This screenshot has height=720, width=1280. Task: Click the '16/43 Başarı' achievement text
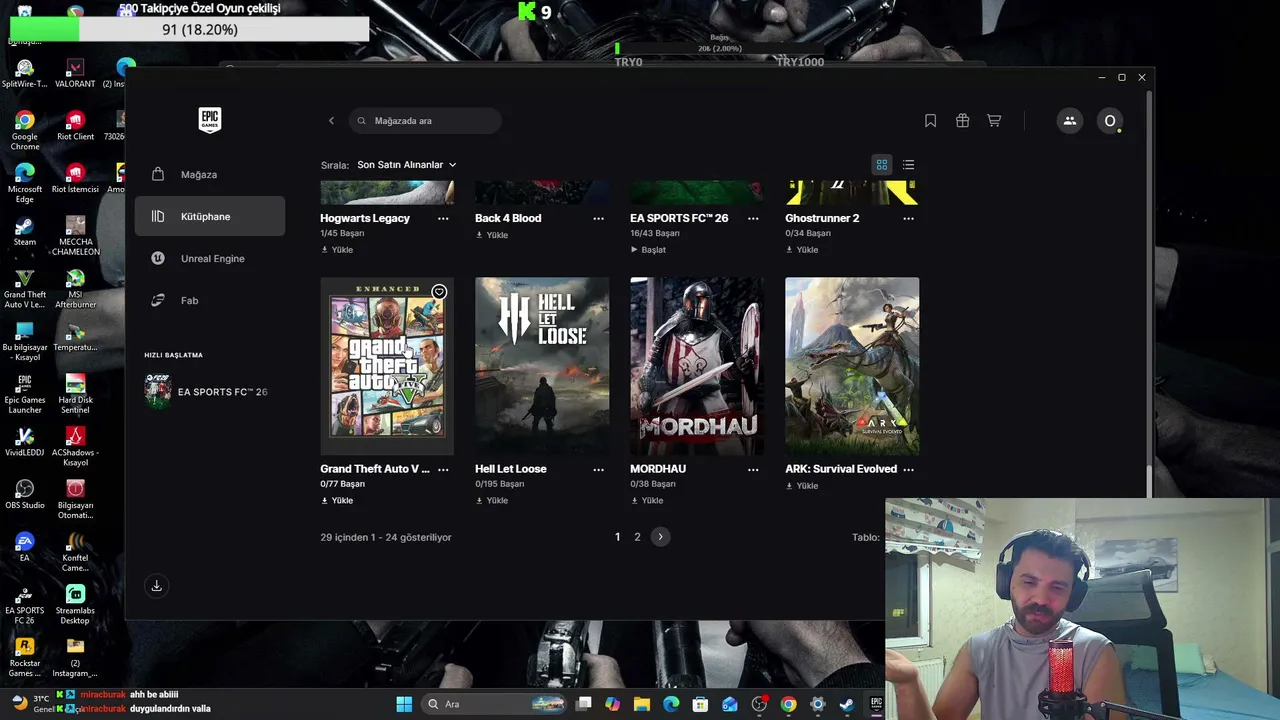(x=655, y=233)
